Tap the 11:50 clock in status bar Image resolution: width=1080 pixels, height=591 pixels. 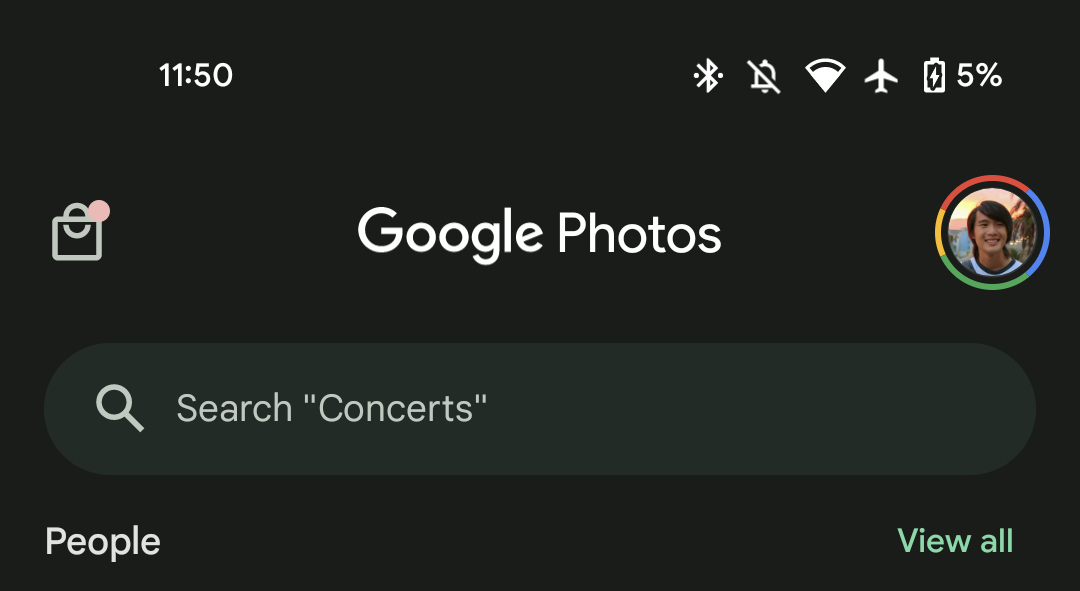[196, 75]
